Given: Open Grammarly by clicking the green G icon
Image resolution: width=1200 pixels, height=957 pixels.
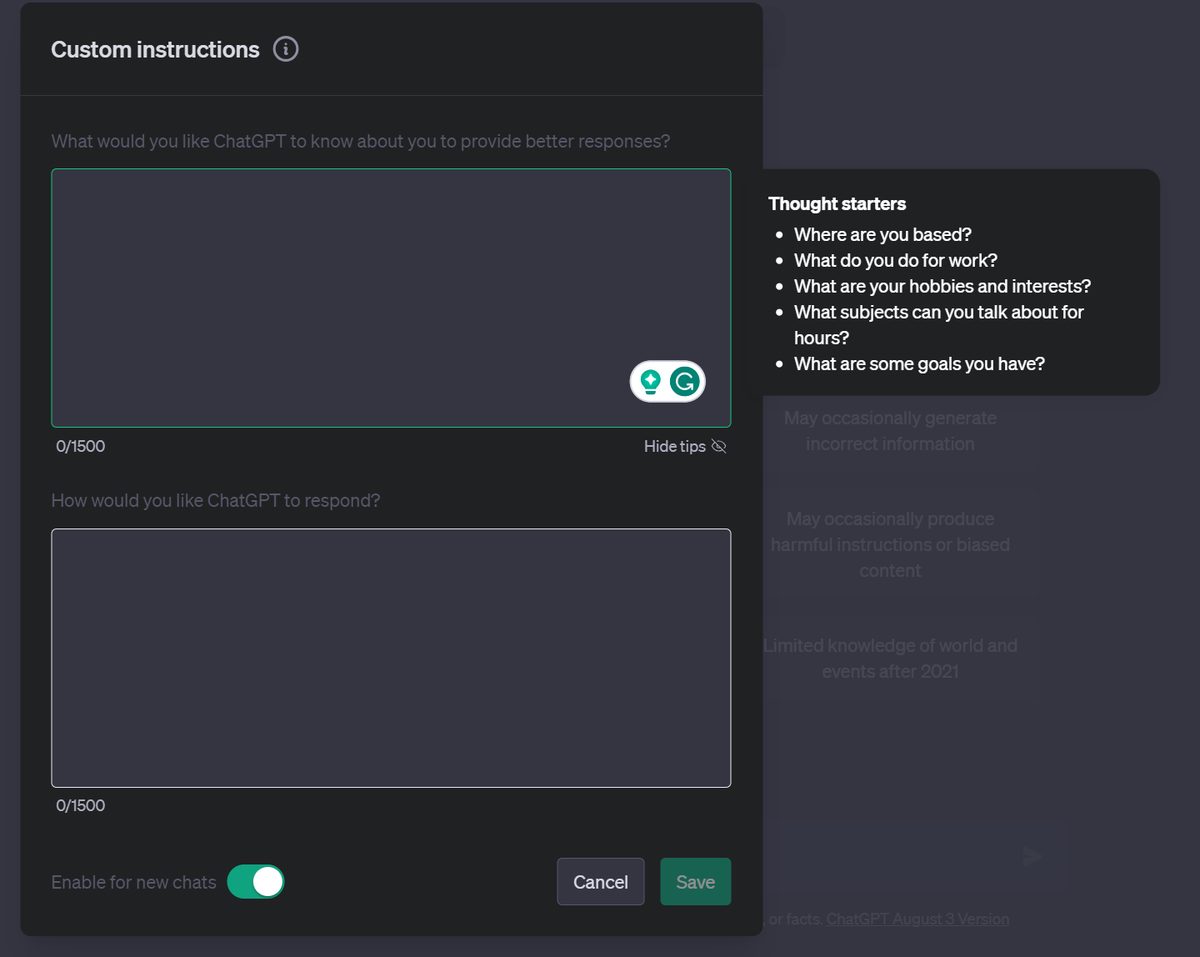Looking at the screenshot, I should (x=687, y=381).
